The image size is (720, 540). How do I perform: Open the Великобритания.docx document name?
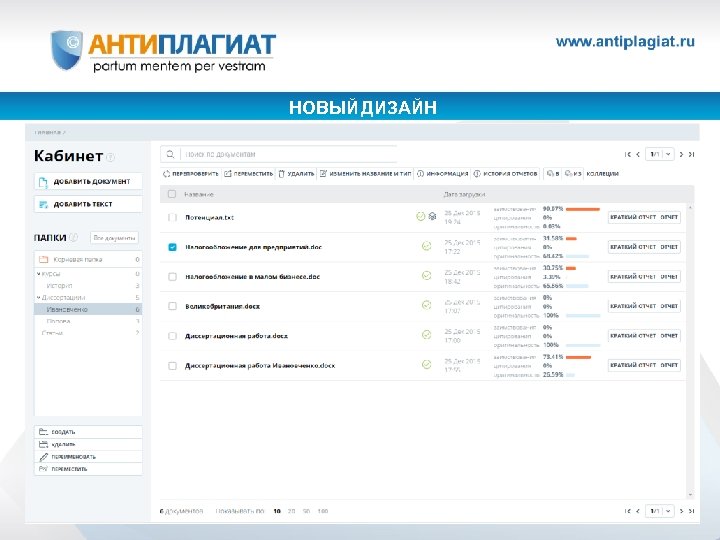click(x=223, y=306)
